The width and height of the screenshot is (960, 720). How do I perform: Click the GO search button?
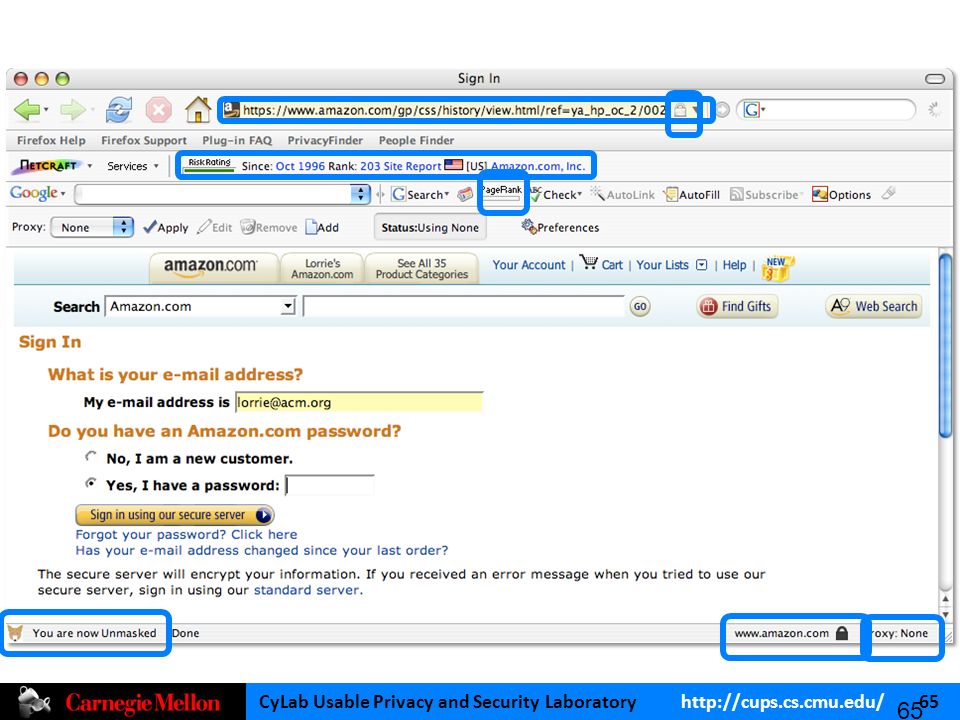tap(640, 306)
